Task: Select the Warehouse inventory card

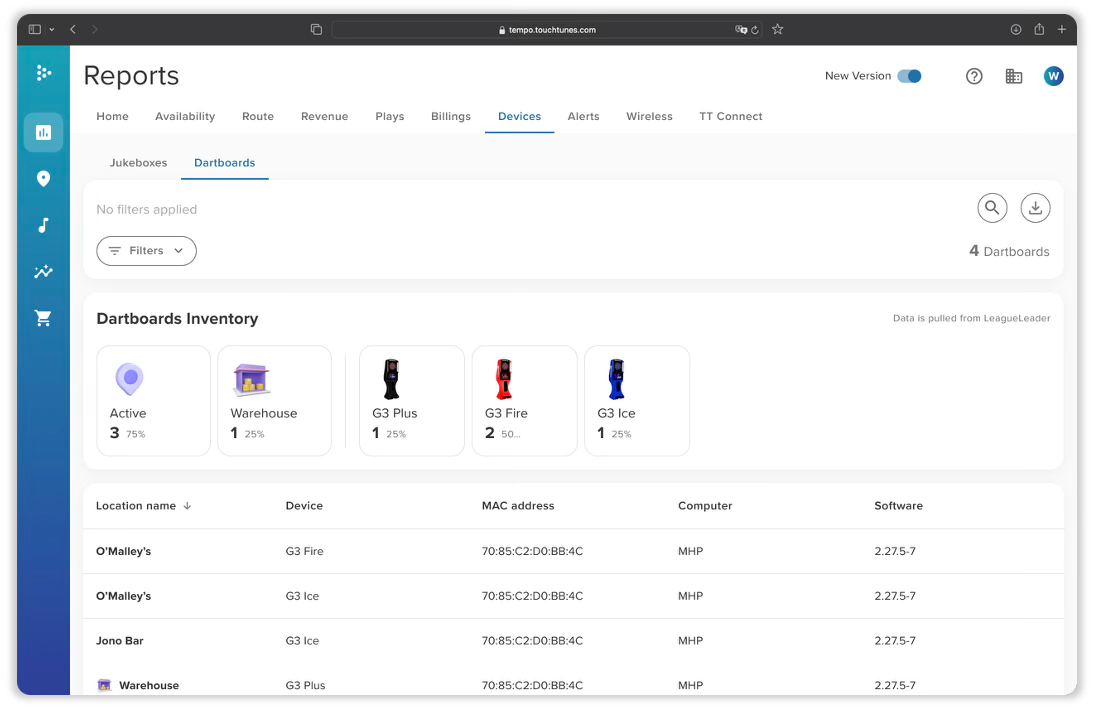Action: tap(274, 400)
